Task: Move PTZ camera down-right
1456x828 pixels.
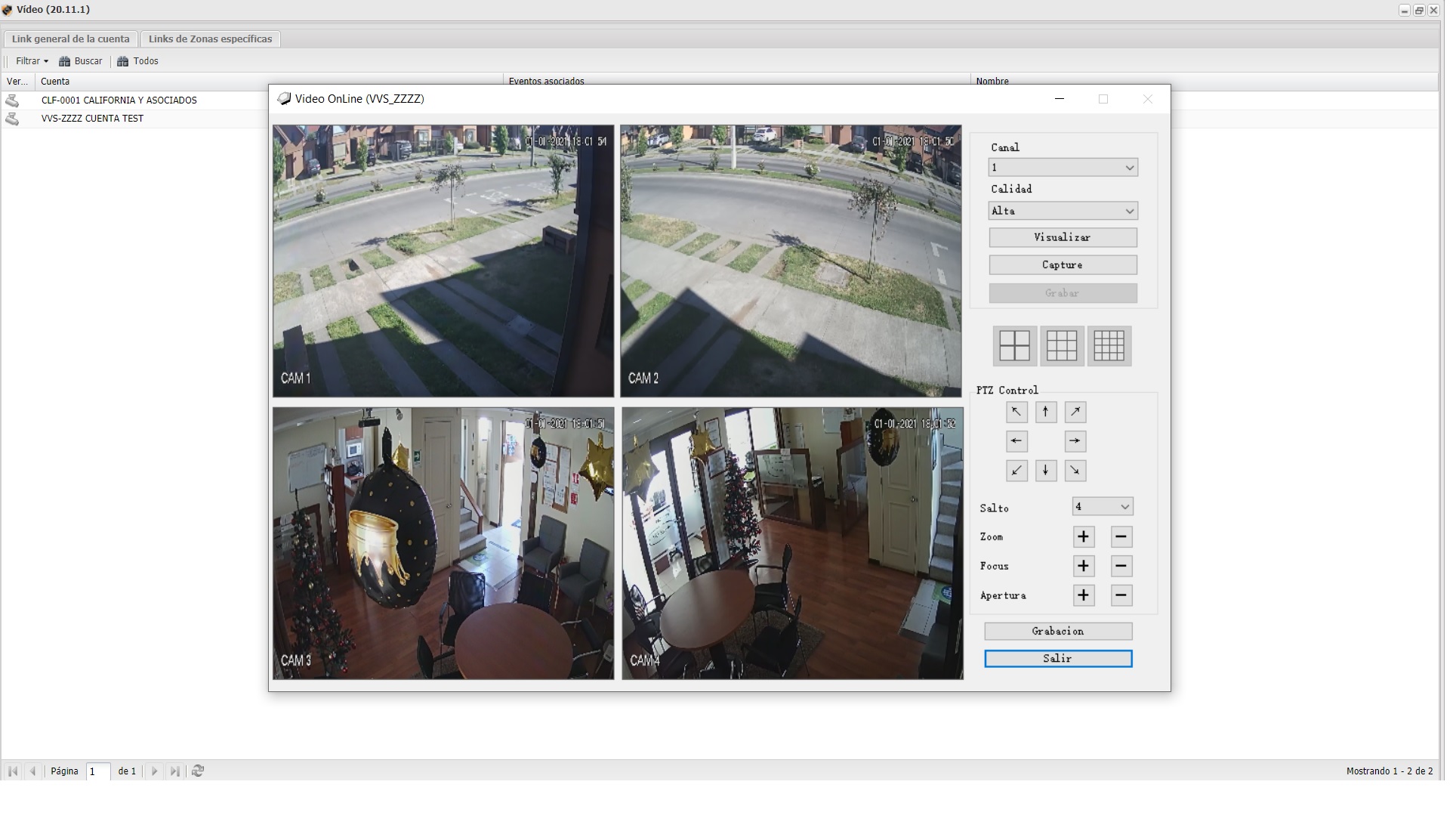Action: (x=1075, y=471)
